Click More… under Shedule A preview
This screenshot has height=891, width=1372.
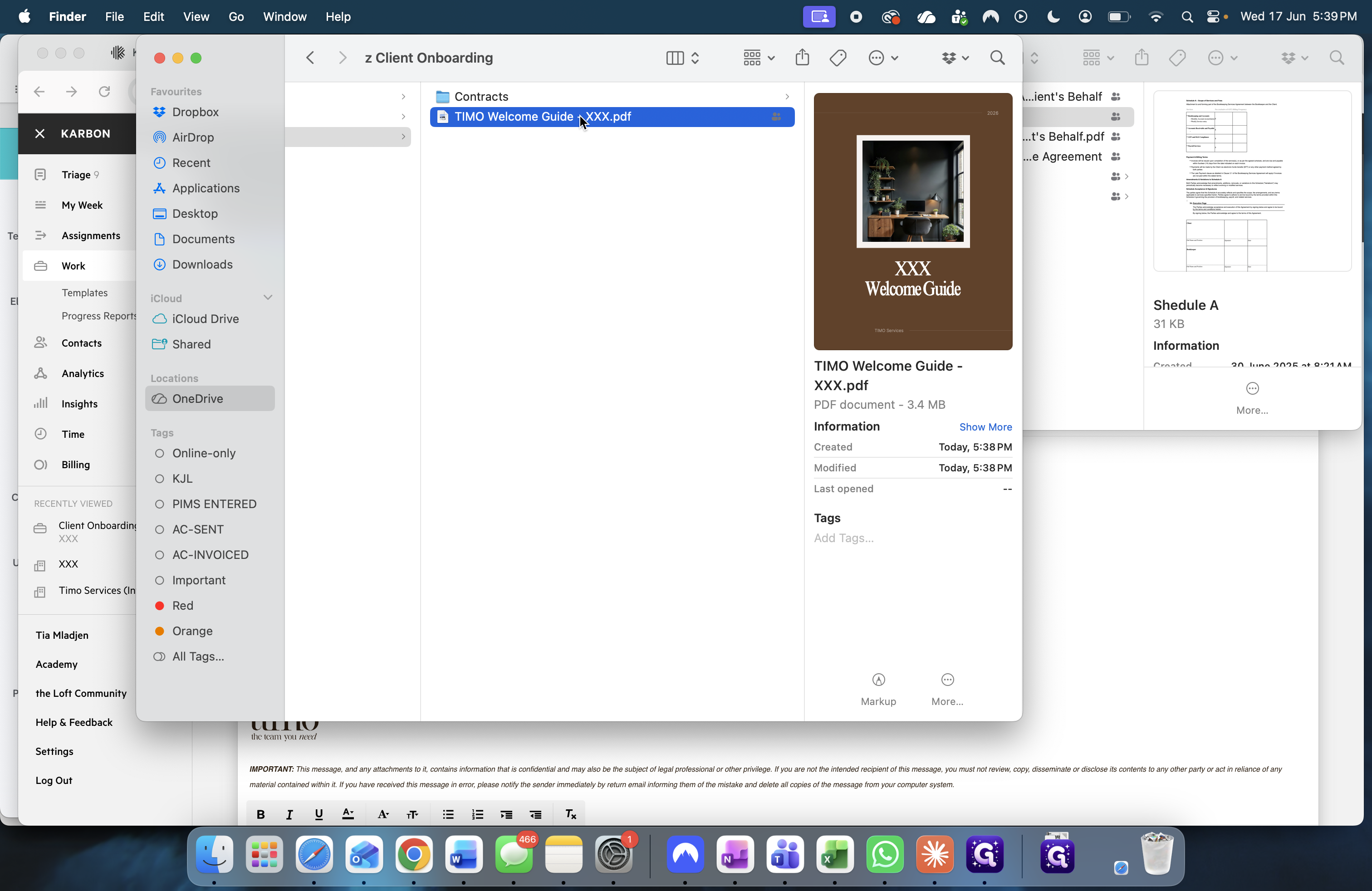(1252, 398)
